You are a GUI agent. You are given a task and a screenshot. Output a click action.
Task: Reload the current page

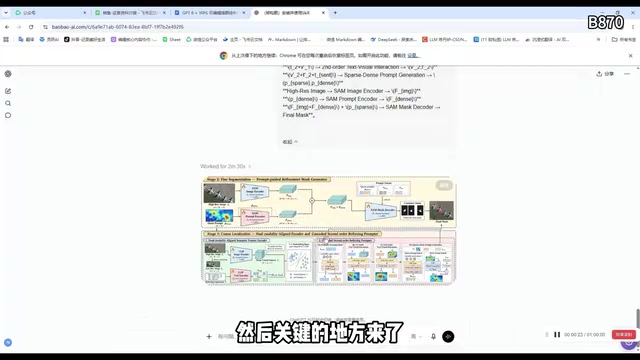31,27
